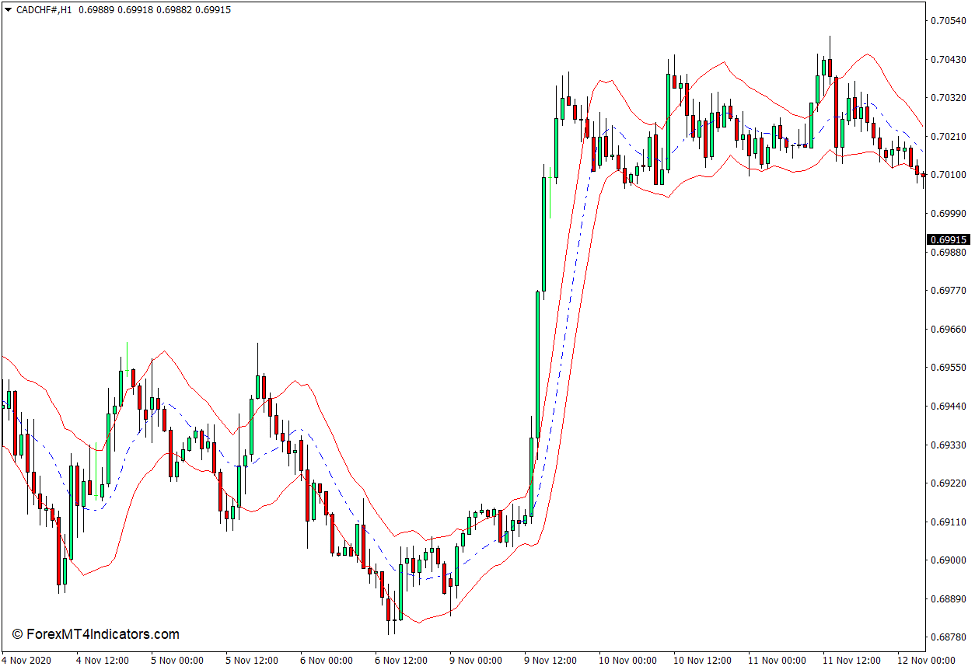The width and height of the screenshot is (977, 670).
Task: Click the 11 Nov 00:00 time label
Action: coord(776,660)
